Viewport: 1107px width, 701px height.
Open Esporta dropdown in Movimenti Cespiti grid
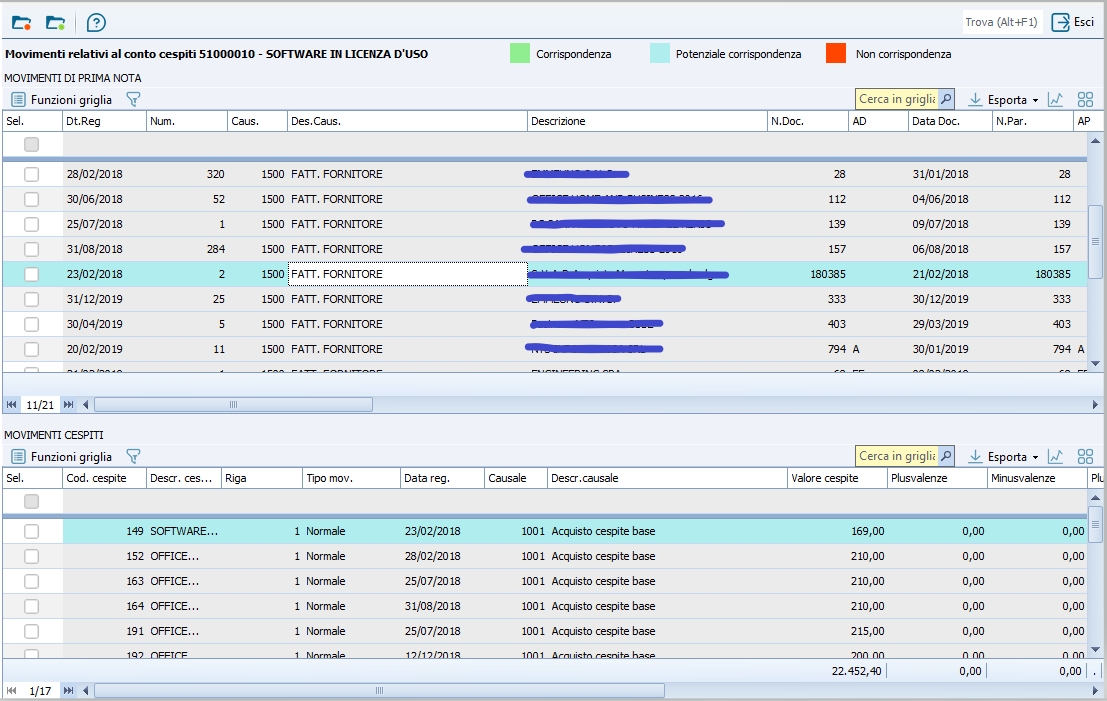[x=1004, y=457]
